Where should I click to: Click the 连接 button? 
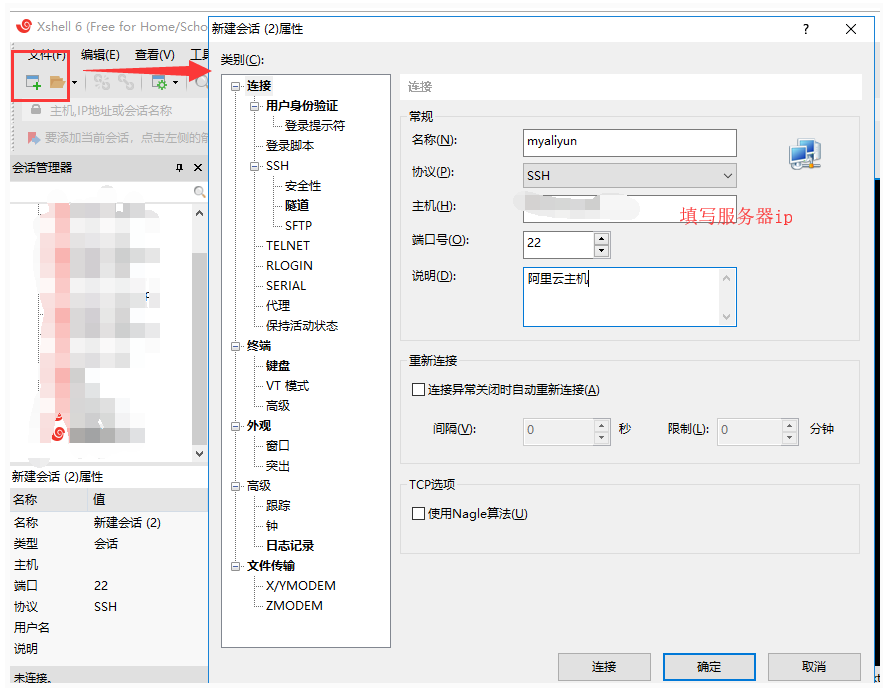(603, 666)
